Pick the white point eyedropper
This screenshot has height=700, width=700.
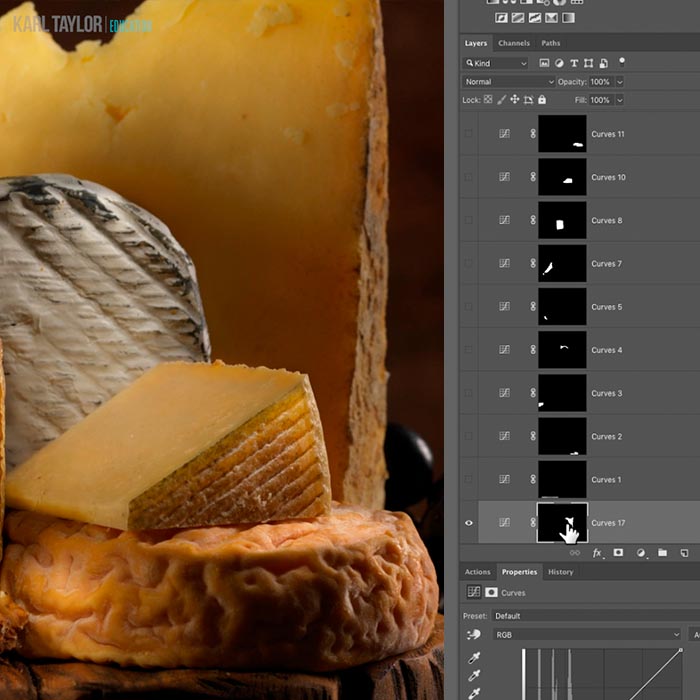click(474, 693)
